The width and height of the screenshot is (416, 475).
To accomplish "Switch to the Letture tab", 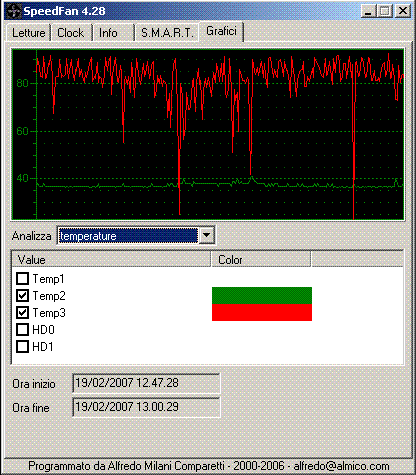I will click(x=28, y=33).
